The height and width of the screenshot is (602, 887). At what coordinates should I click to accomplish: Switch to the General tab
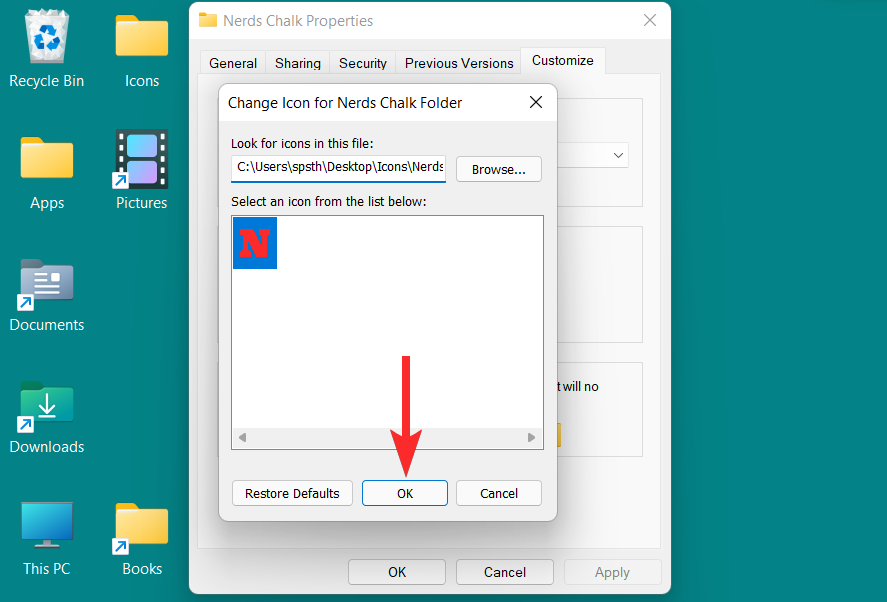233,63
